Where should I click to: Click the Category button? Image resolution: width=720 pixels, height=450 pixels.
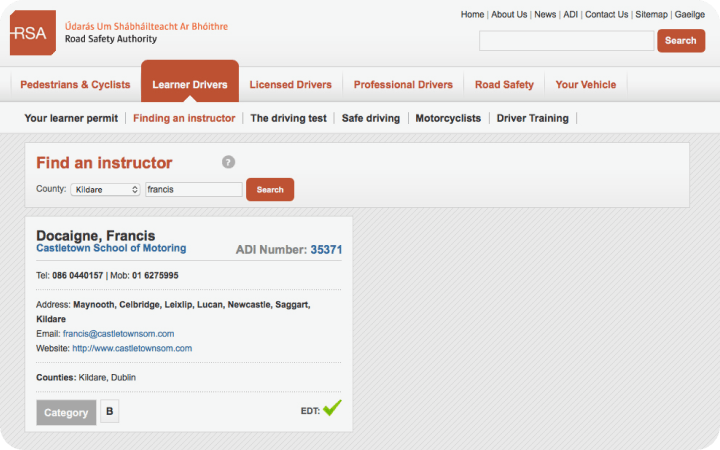click(x=66, y=412)
